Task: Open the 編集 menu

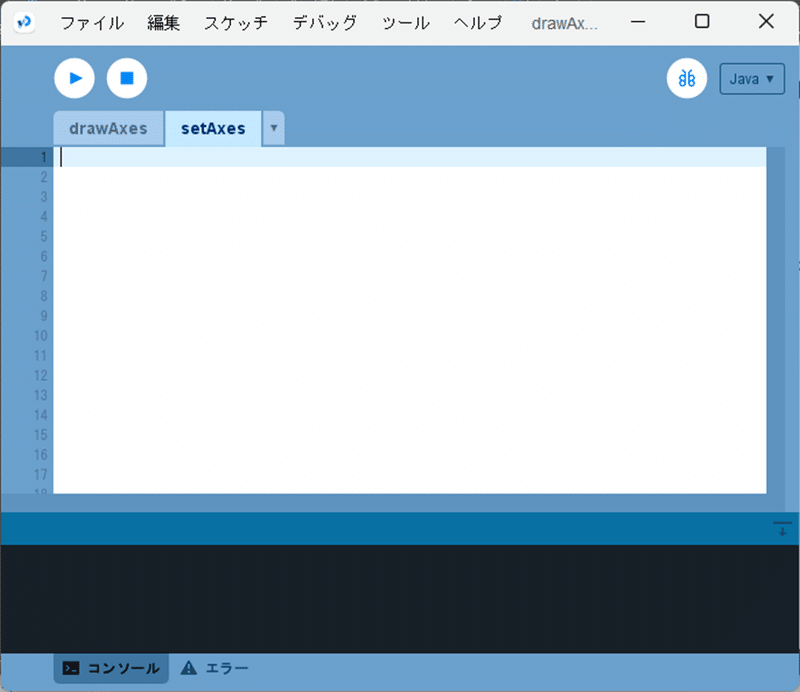Action: click(163, 23)
